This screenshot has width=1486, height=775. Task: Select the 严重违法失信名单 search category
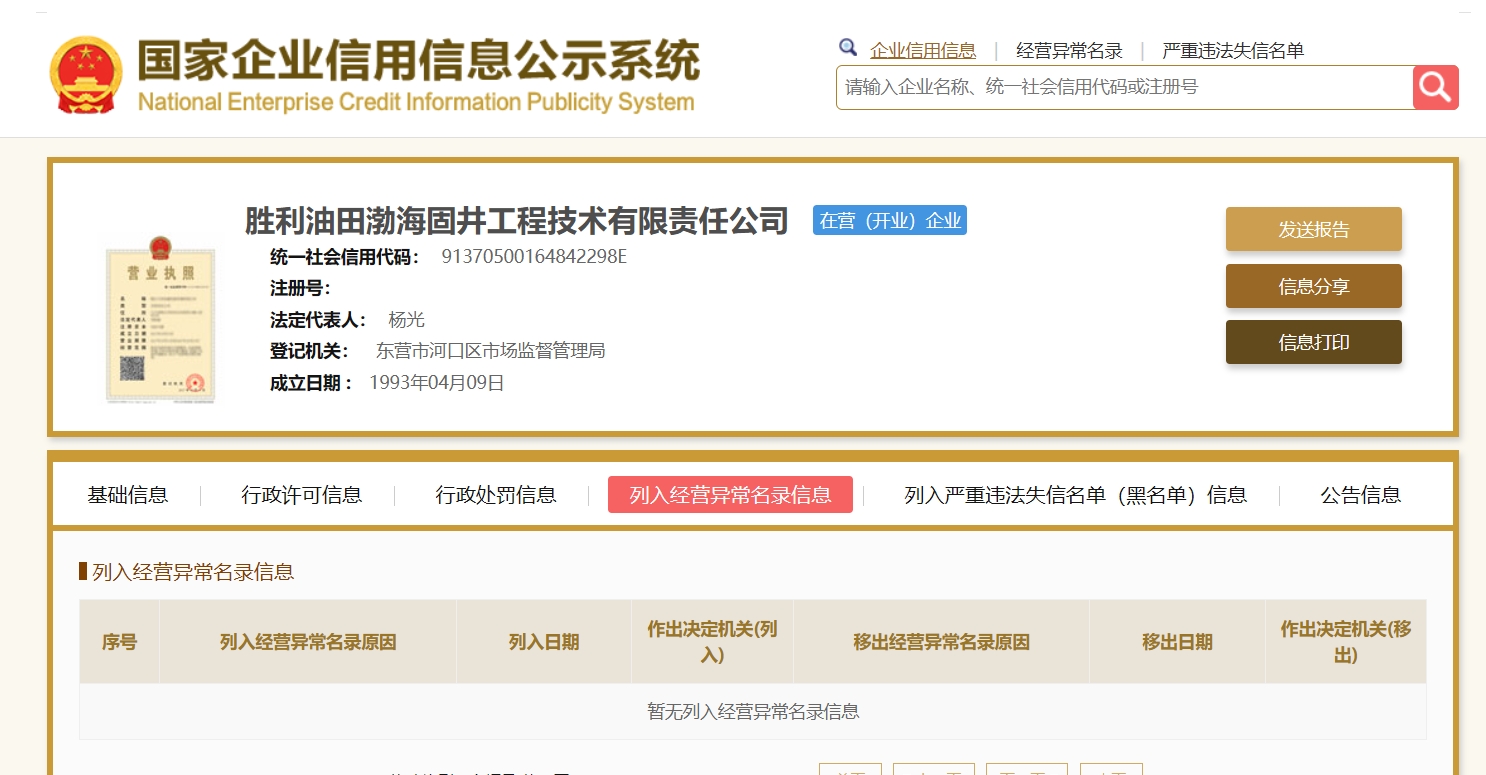click(x=1233, y=51)
